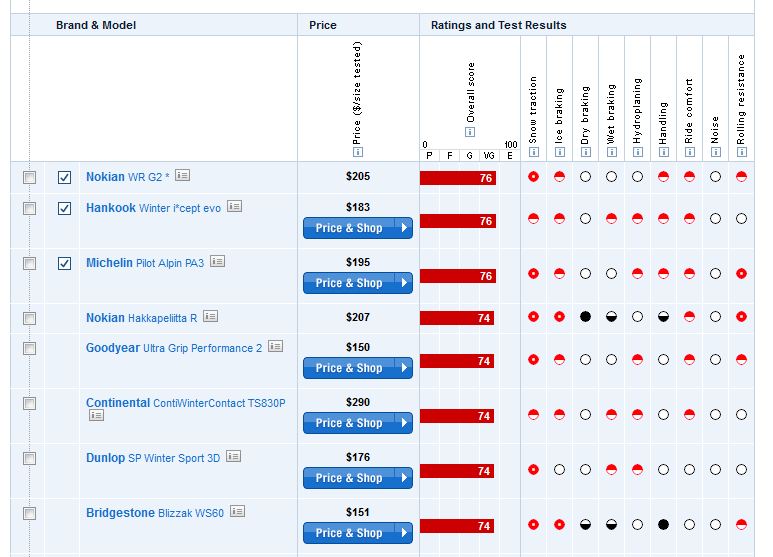773x557 pixels.
Task: Tick the leftmost checkbox in Nokian WR G2 row
Action: click(30, 177)
